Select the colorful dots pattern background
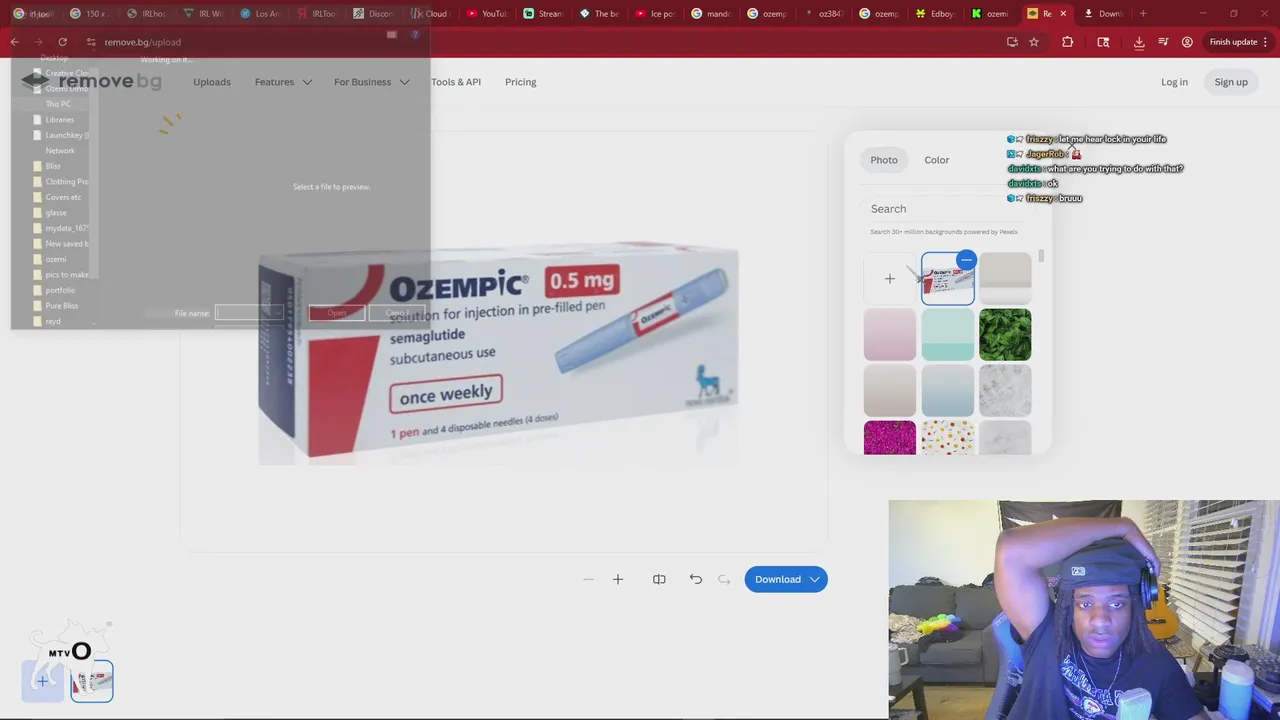Viewport: 1280px width, 720px height. [947, 438]
